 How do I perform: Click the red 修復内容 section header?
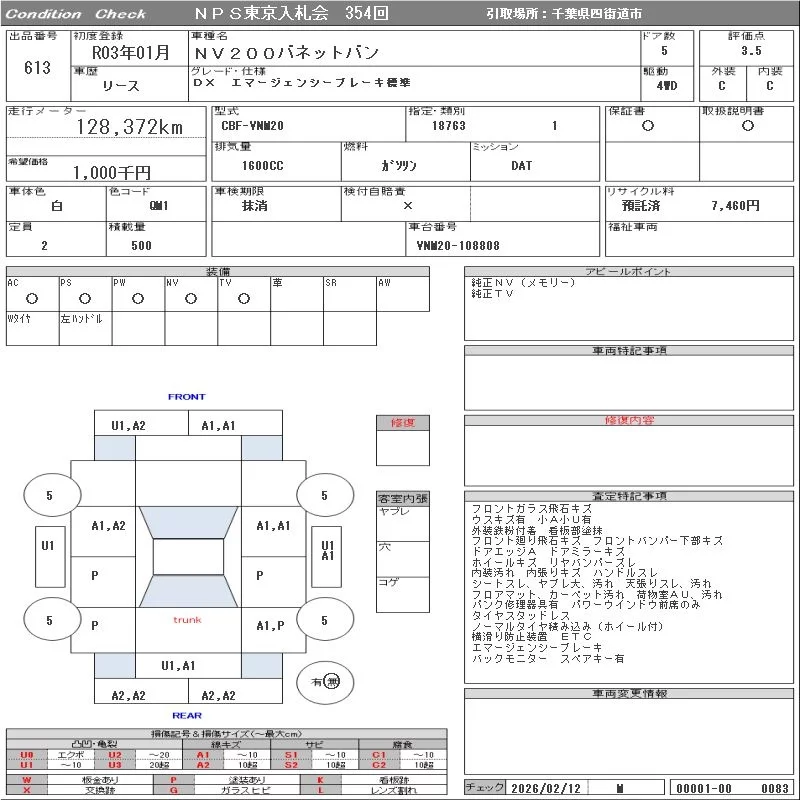point(629,420)
